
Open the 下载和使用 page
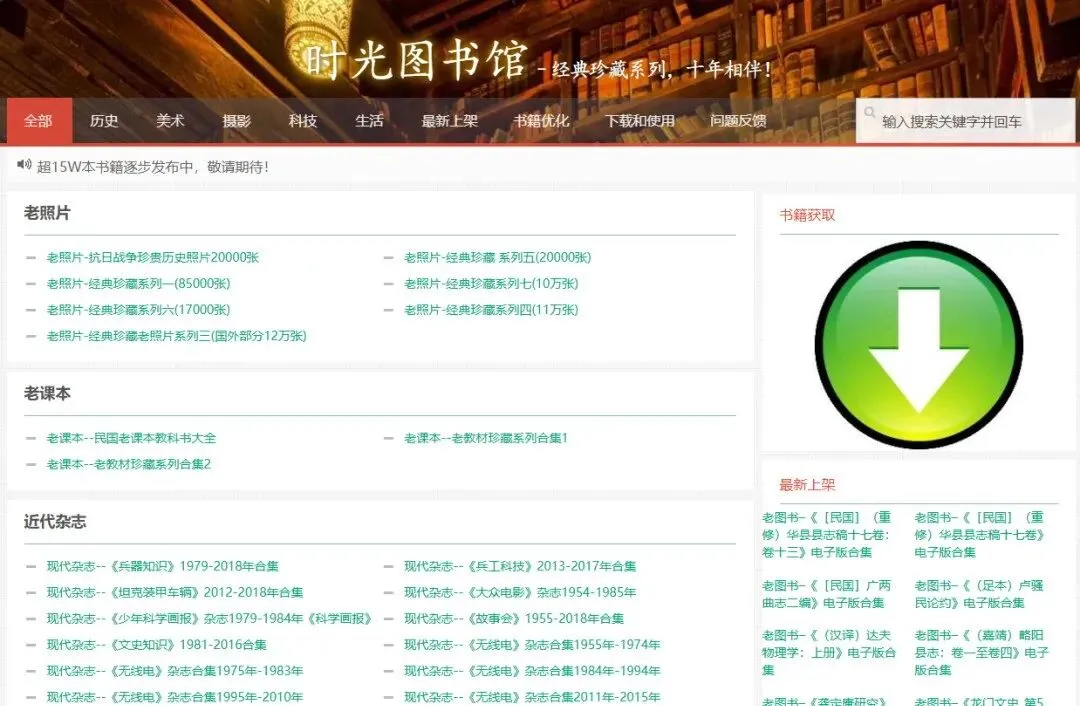[640, 121]
